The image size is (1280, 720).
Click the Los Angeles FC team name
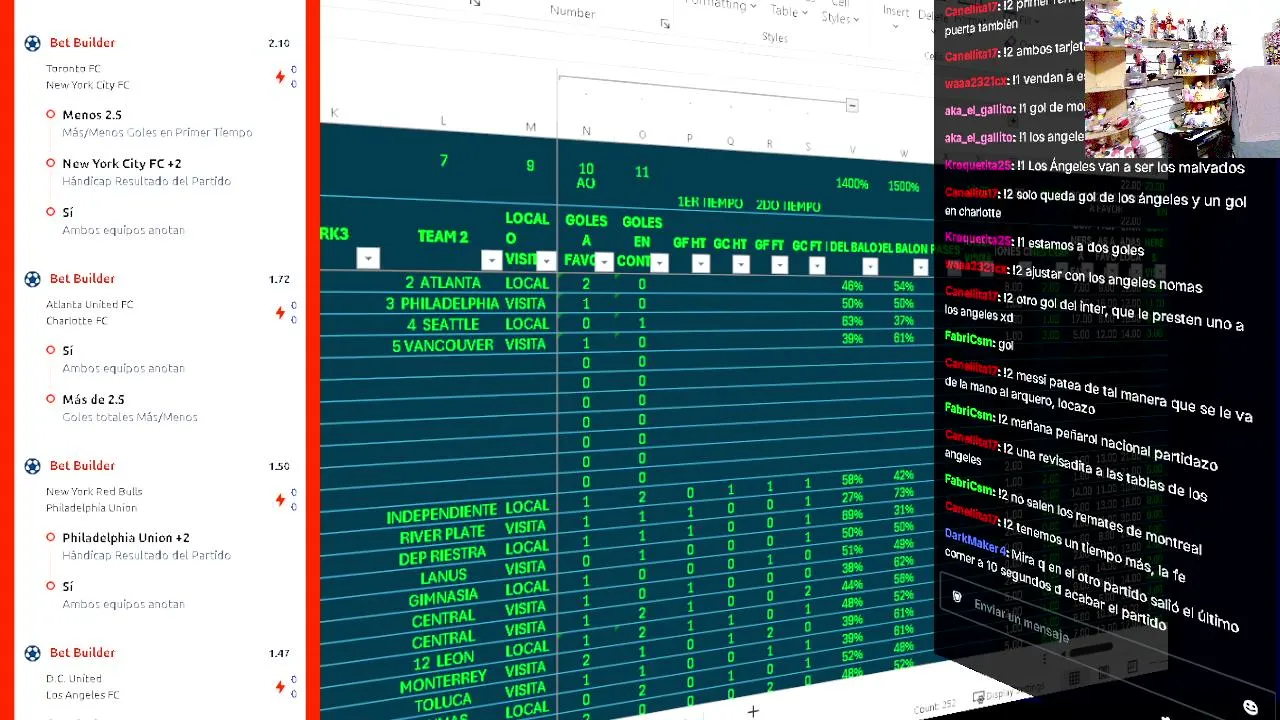click(x=82, y=695)
